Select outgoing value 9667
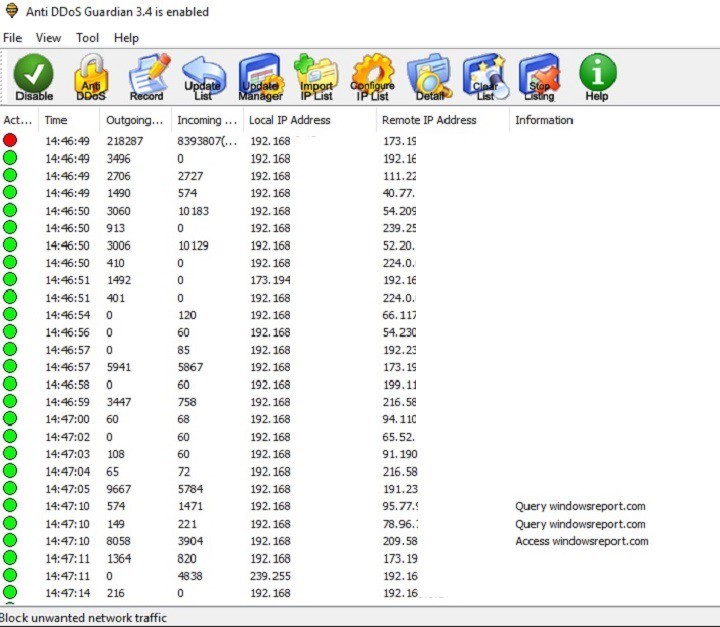 pos(118,489)
